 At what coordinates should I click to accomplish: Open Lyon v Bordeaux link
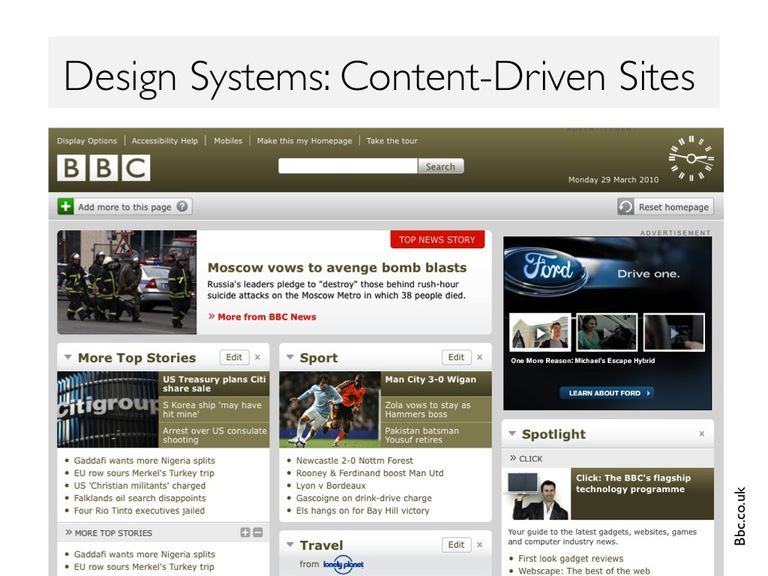[x=331, y=485]
